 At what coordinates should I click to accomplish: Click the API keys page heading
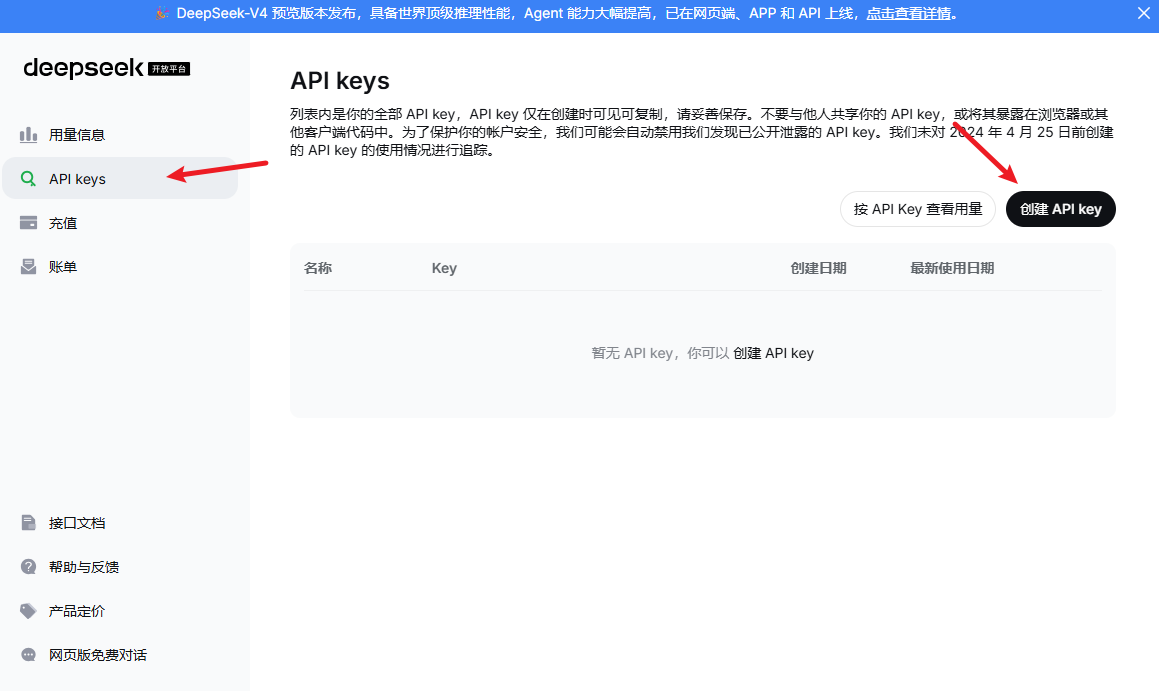point(340,81)
